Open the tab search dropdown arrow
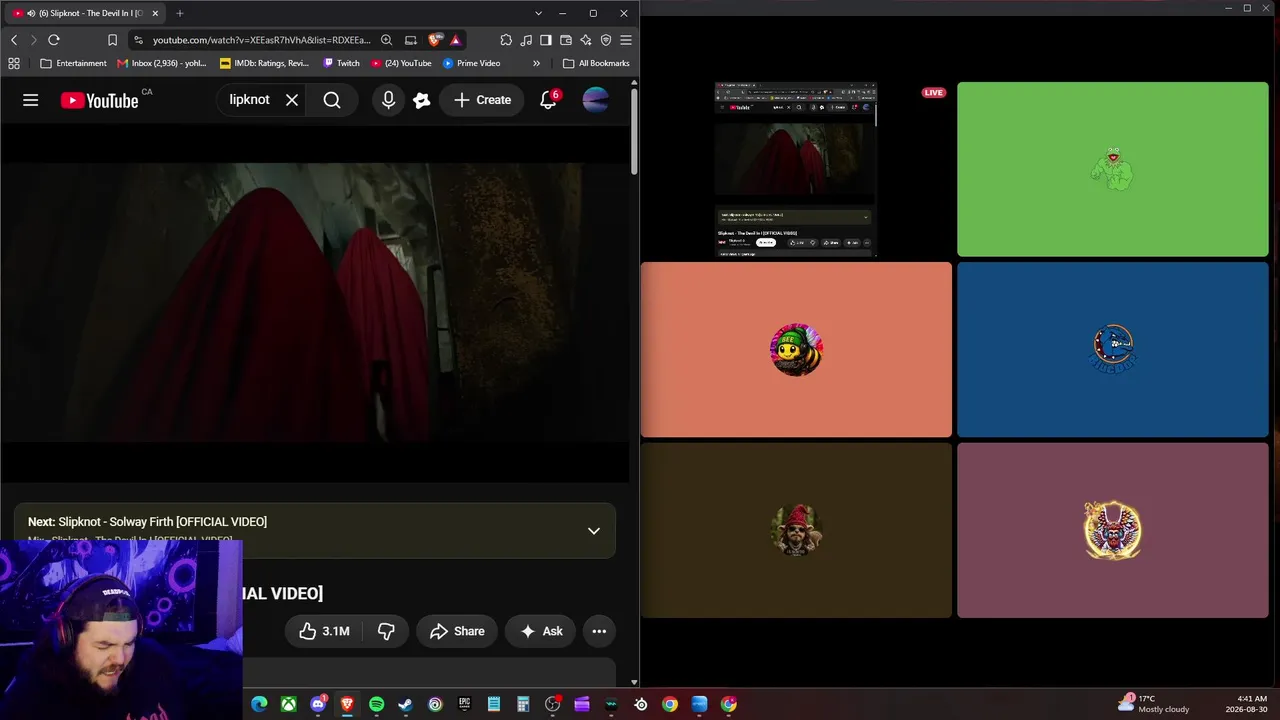The image size is (1280, 720). [x=538, y=13]
